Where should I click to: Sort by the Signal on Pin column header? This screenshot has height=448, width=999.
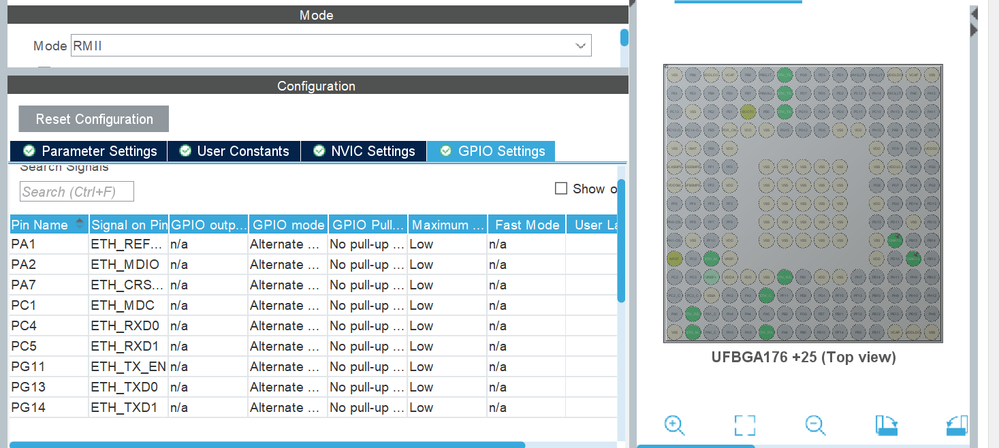point(129,225)
